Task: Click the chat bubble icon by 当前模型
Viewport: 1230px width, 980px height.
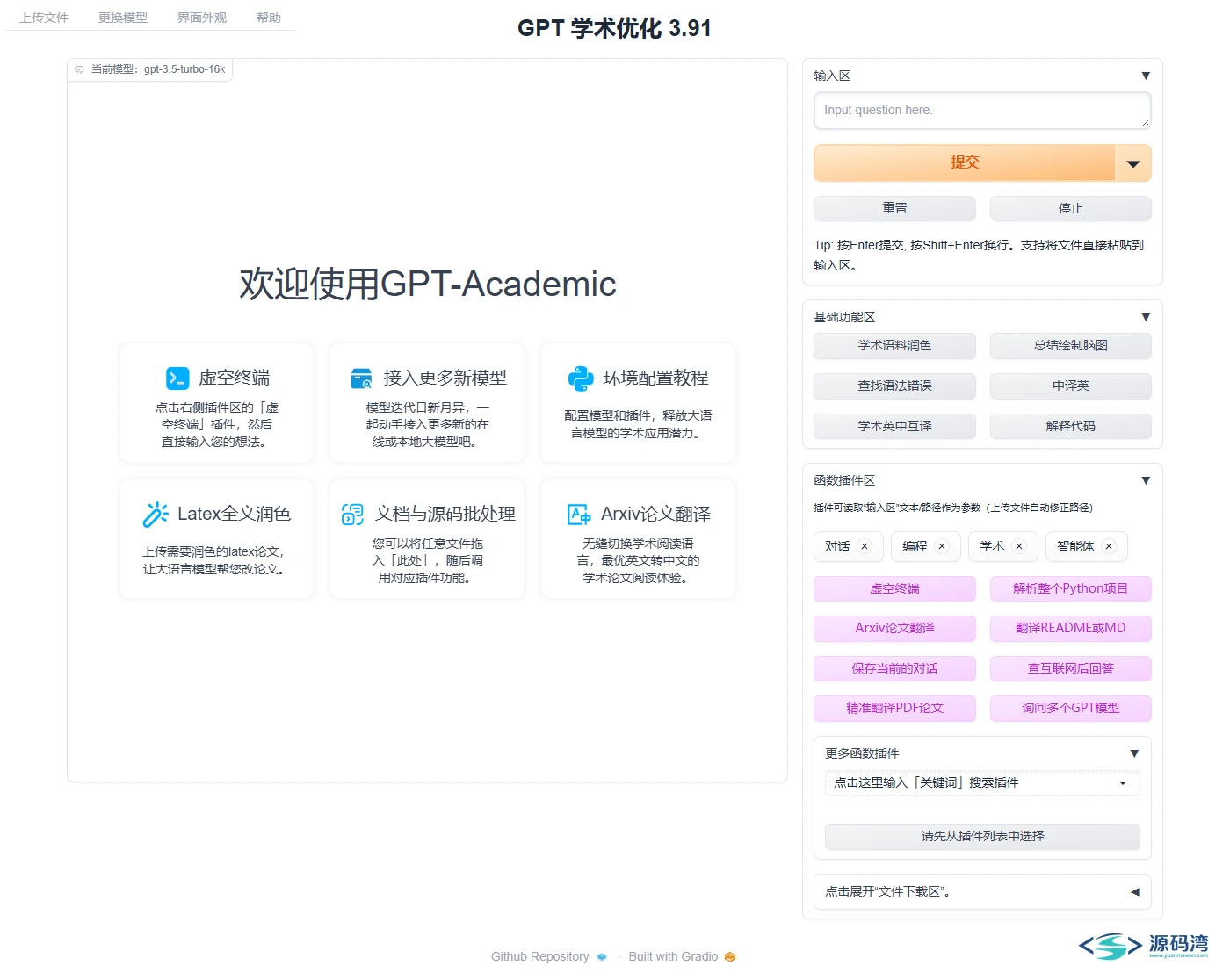Action: coord(80,69)
